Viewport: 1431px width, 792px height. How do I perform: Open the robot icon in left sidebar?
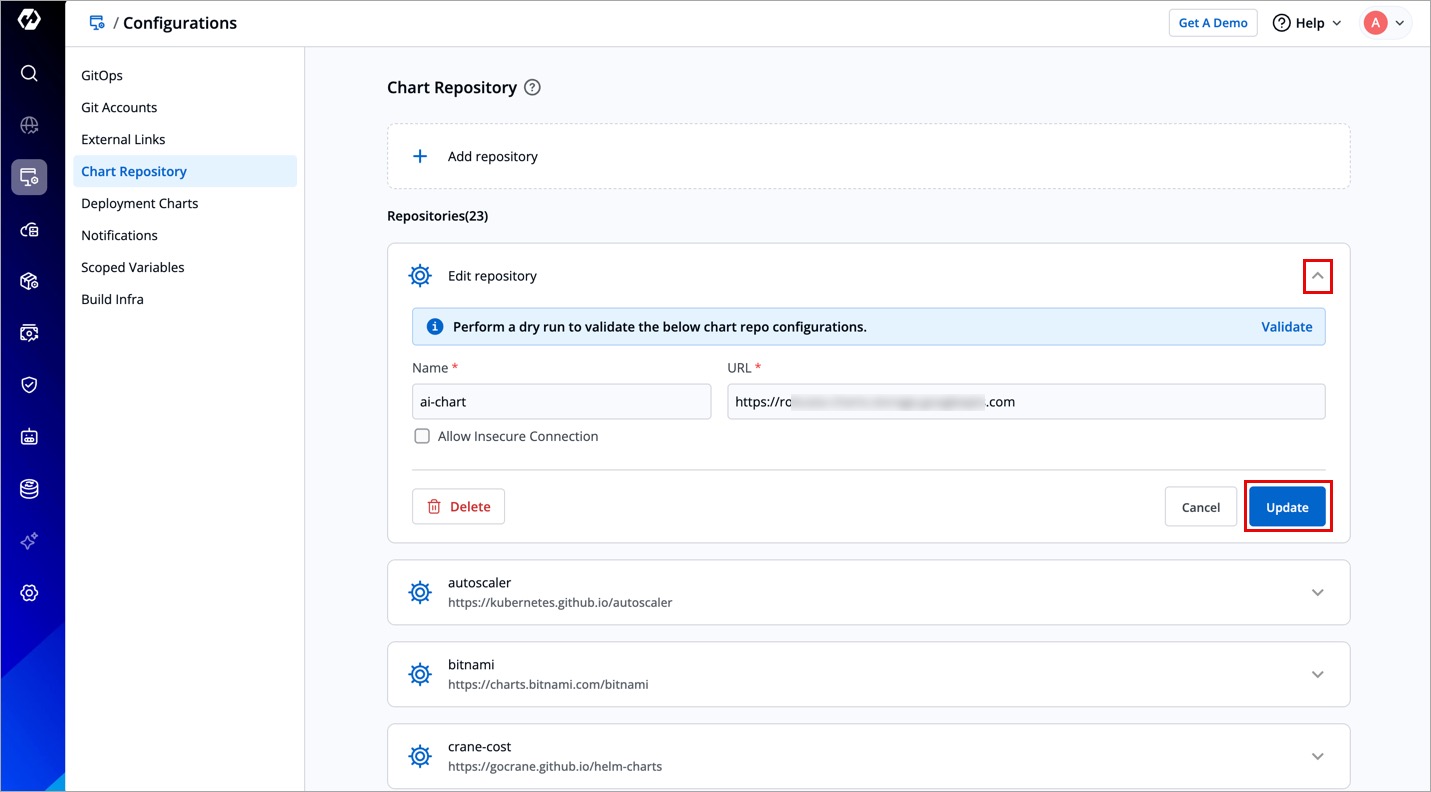29,437
